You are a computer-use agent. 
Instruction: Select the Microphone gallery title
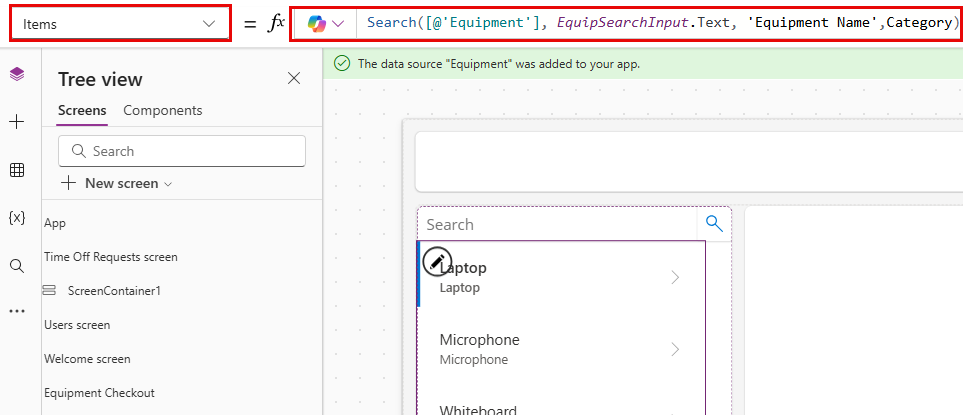coord(479,339)
